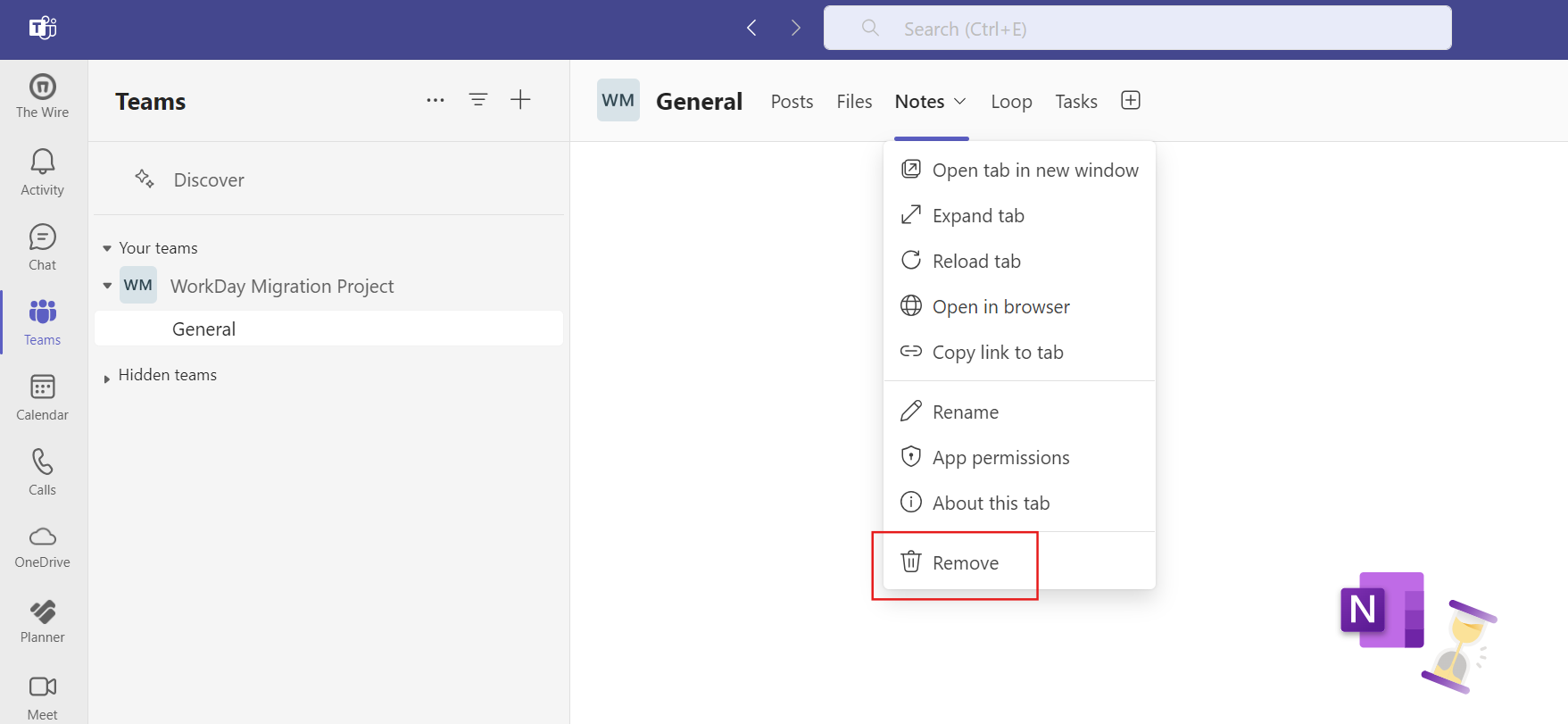Screen dimensions: 1568x724
Task: Switch to the Posts tab
Action: (792, 102)
